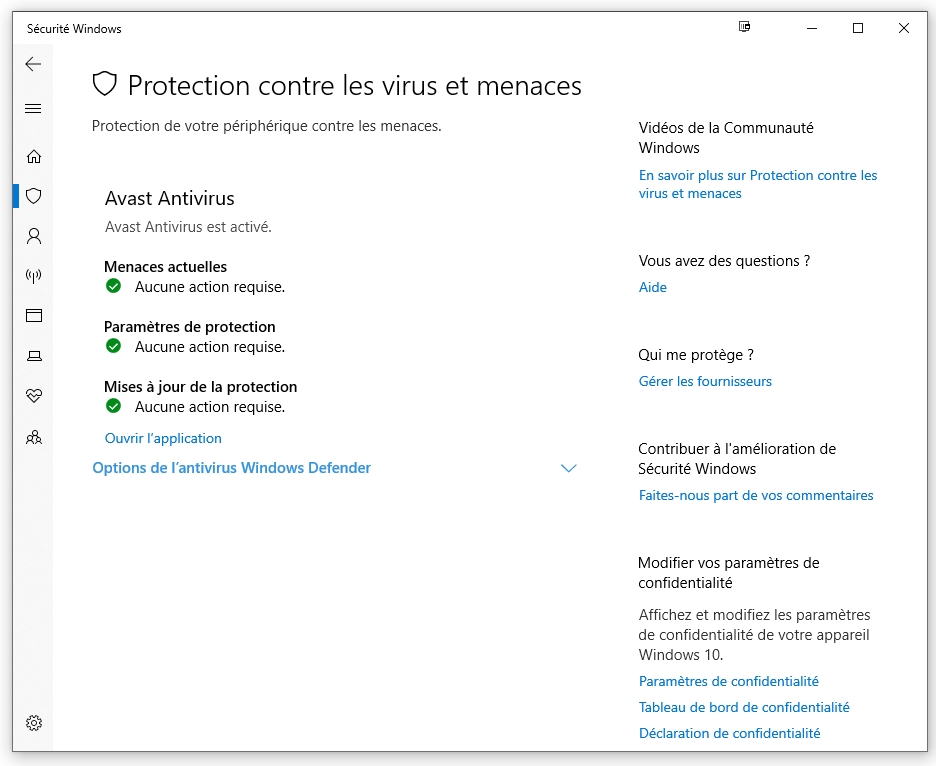This screenshot has width=936, height=766.
Task: Open Performances et intégrité de l'appareil icon
Action: (x=33, y=396)
